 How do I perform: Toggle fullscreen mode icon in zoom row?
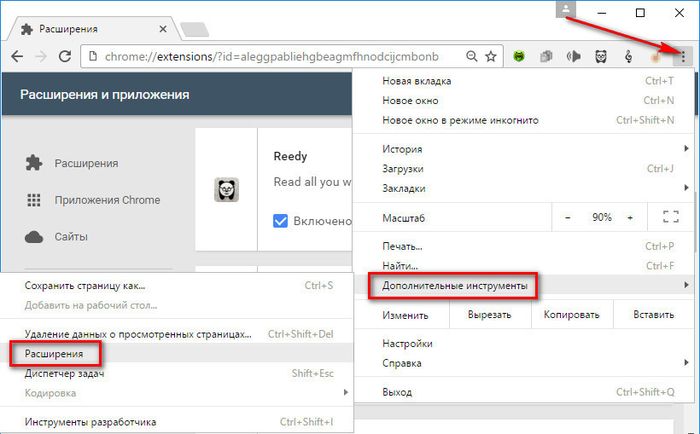(670, 217)
